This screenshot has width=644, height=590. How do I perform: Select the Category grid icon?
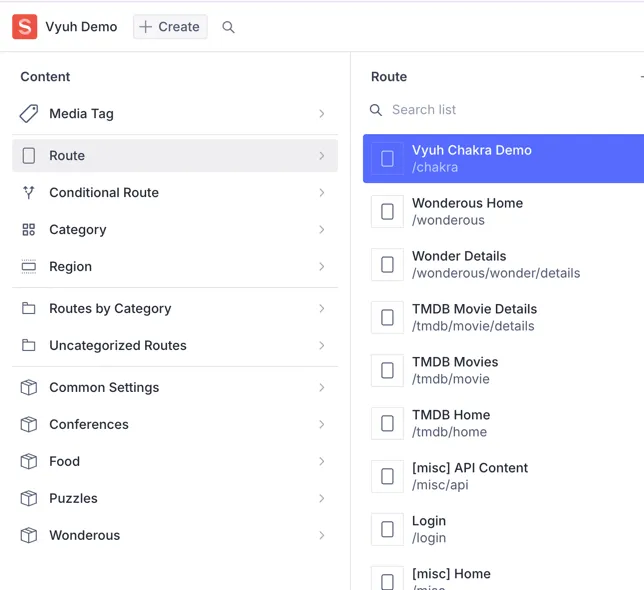coord(29,230)
